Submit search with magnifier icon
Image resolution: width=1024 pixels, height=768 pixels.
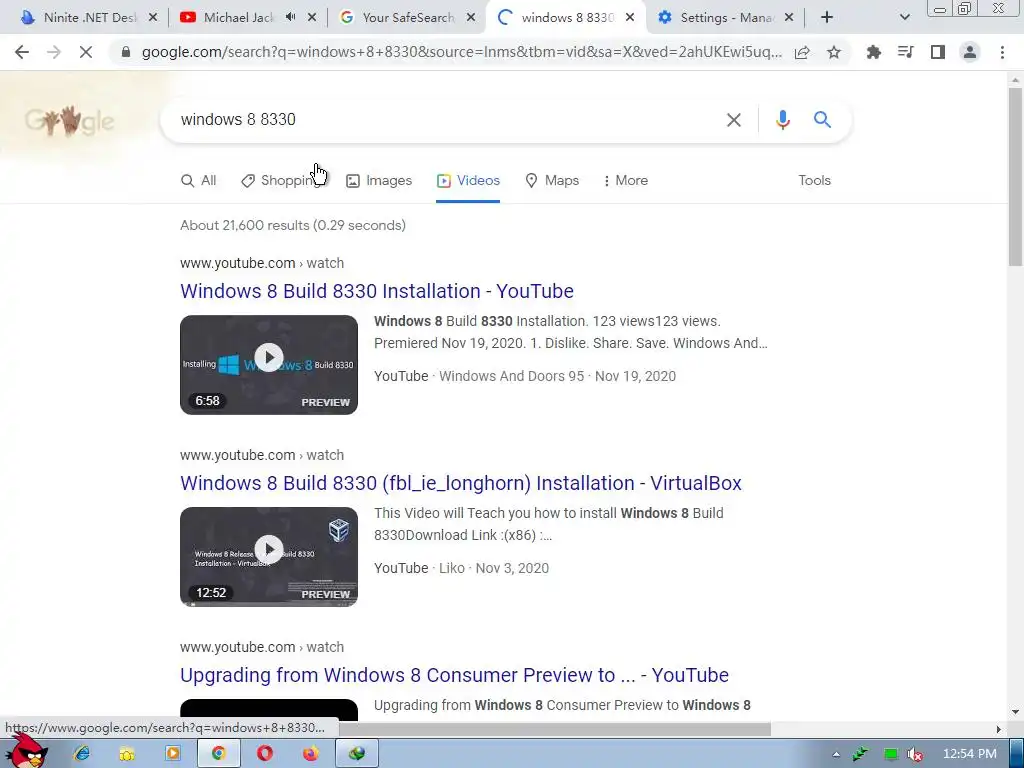[822, 120]
